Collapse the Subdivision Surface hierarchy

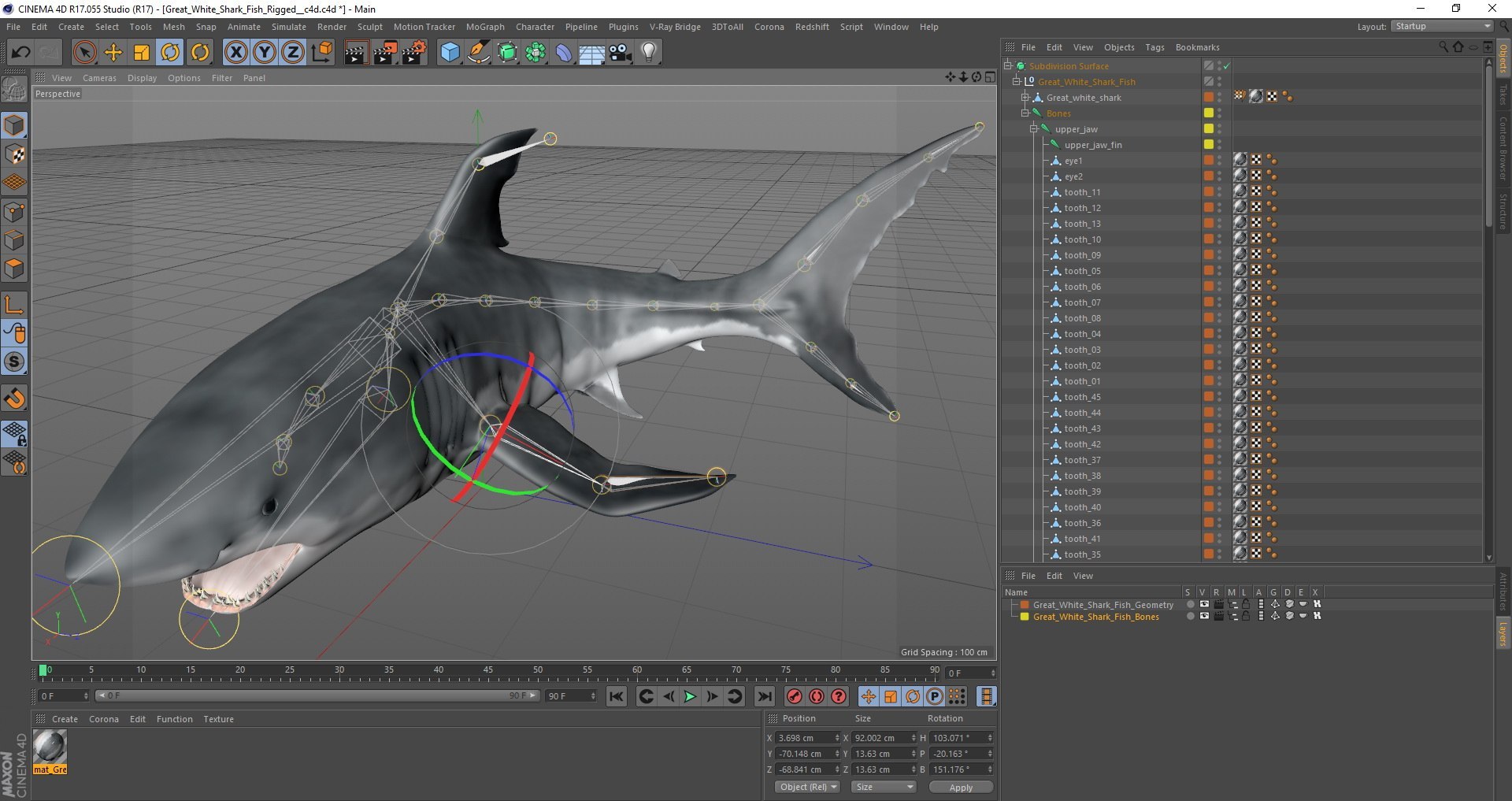(1007, 65)
